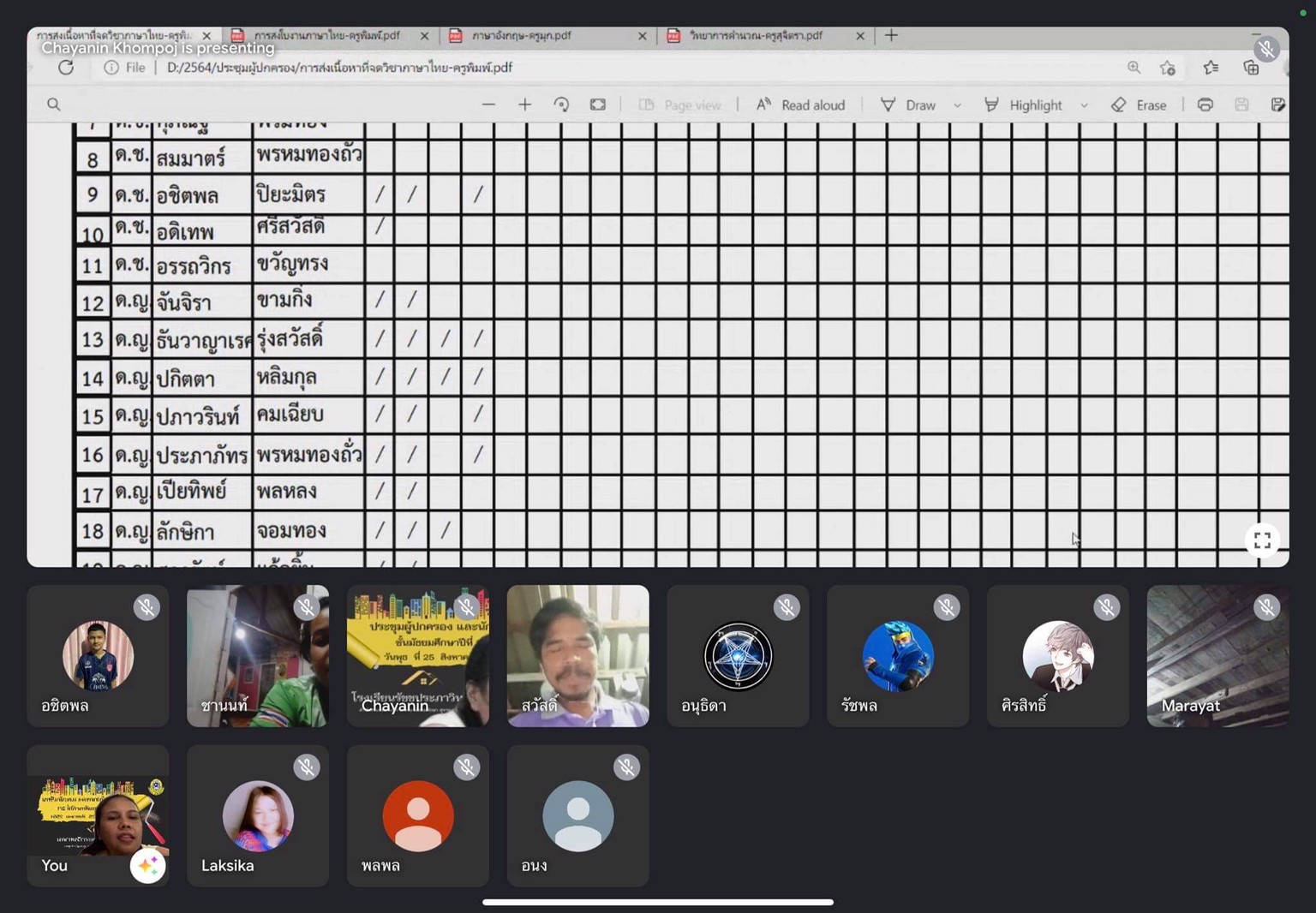1316x913 pixels.
Task: Add this page to favorites
Action: point(1167,68)
